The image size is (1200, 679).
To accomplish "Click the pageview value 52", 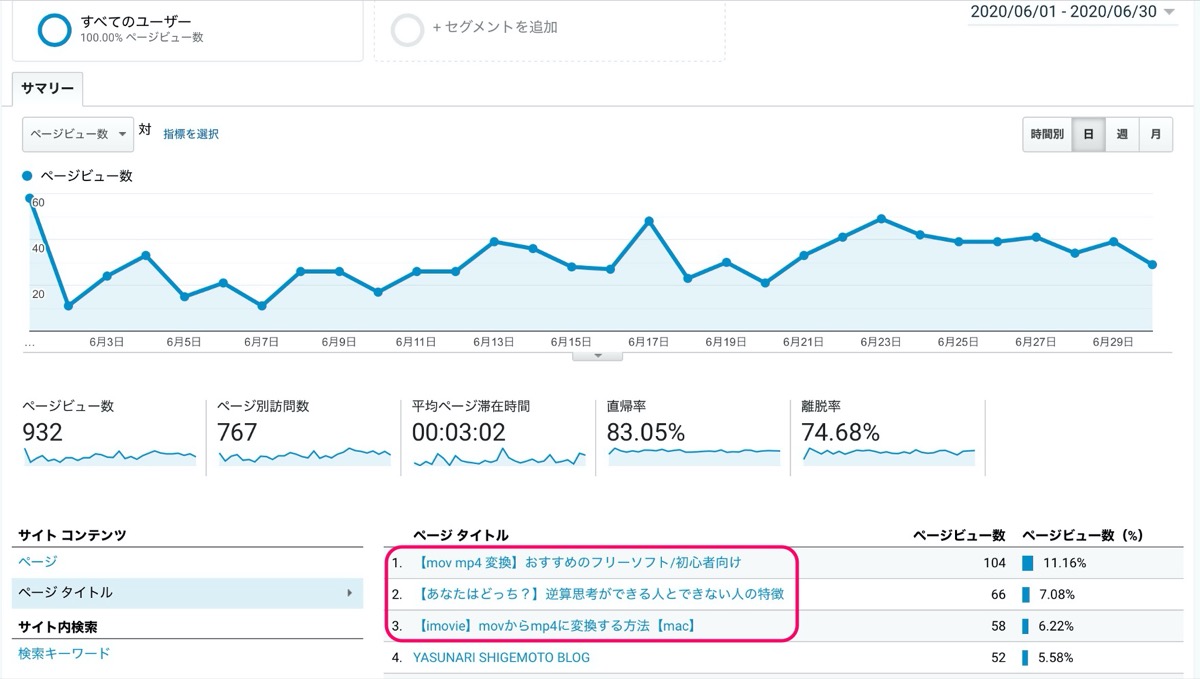I will (x=998, y=658).
